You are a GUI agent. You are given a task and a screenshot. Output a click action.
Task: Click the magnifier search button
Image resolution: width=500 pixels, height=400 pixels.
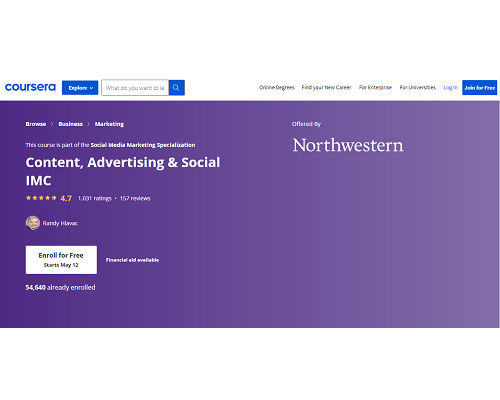pos(177,88)
